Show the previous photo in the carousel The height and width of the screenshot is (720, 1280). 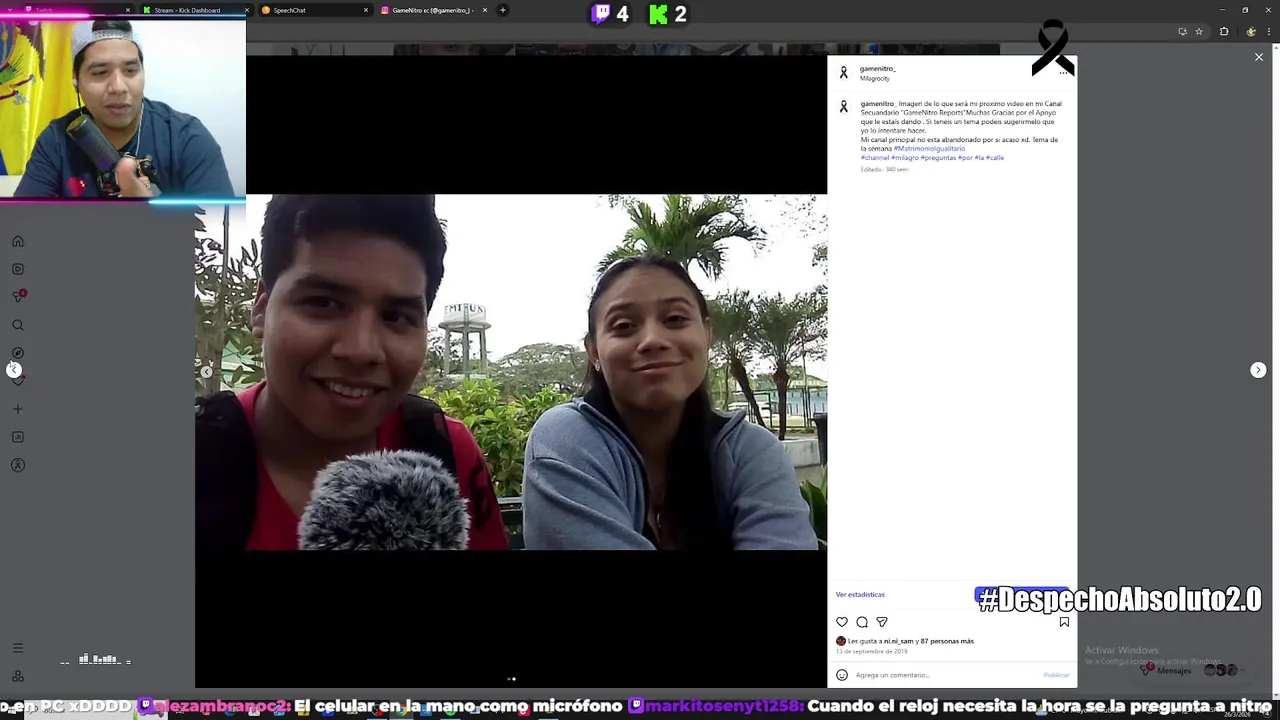pyautogui.click(x=206, y=372)
